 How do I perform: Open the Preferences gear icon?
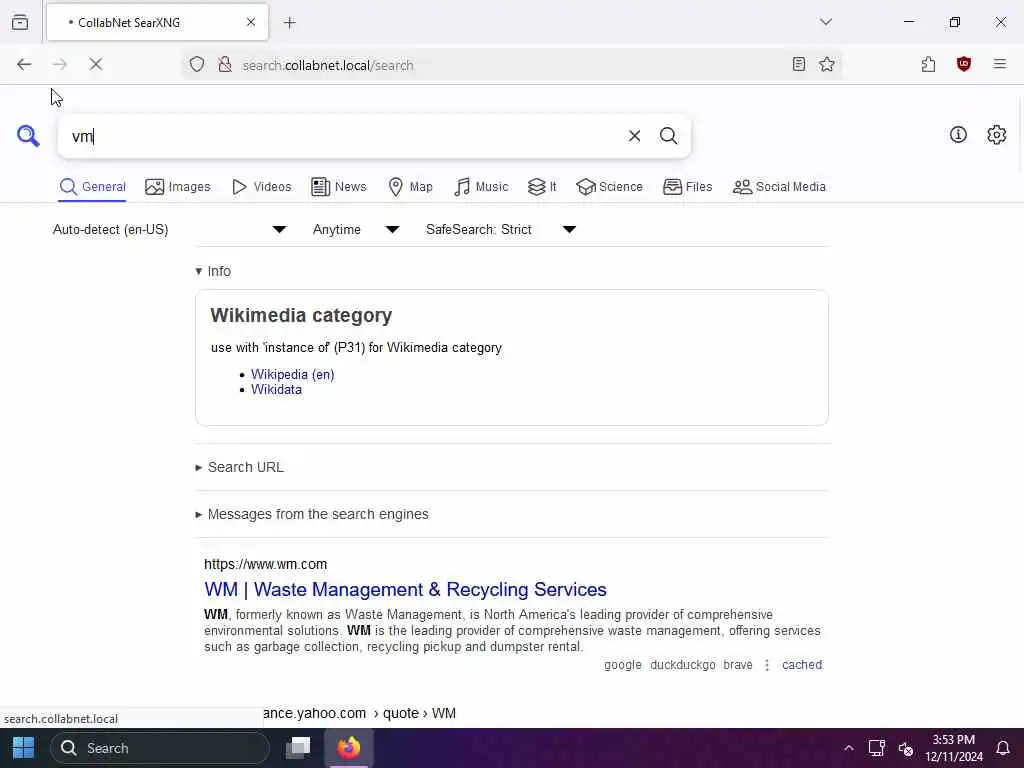pos(996,135)
